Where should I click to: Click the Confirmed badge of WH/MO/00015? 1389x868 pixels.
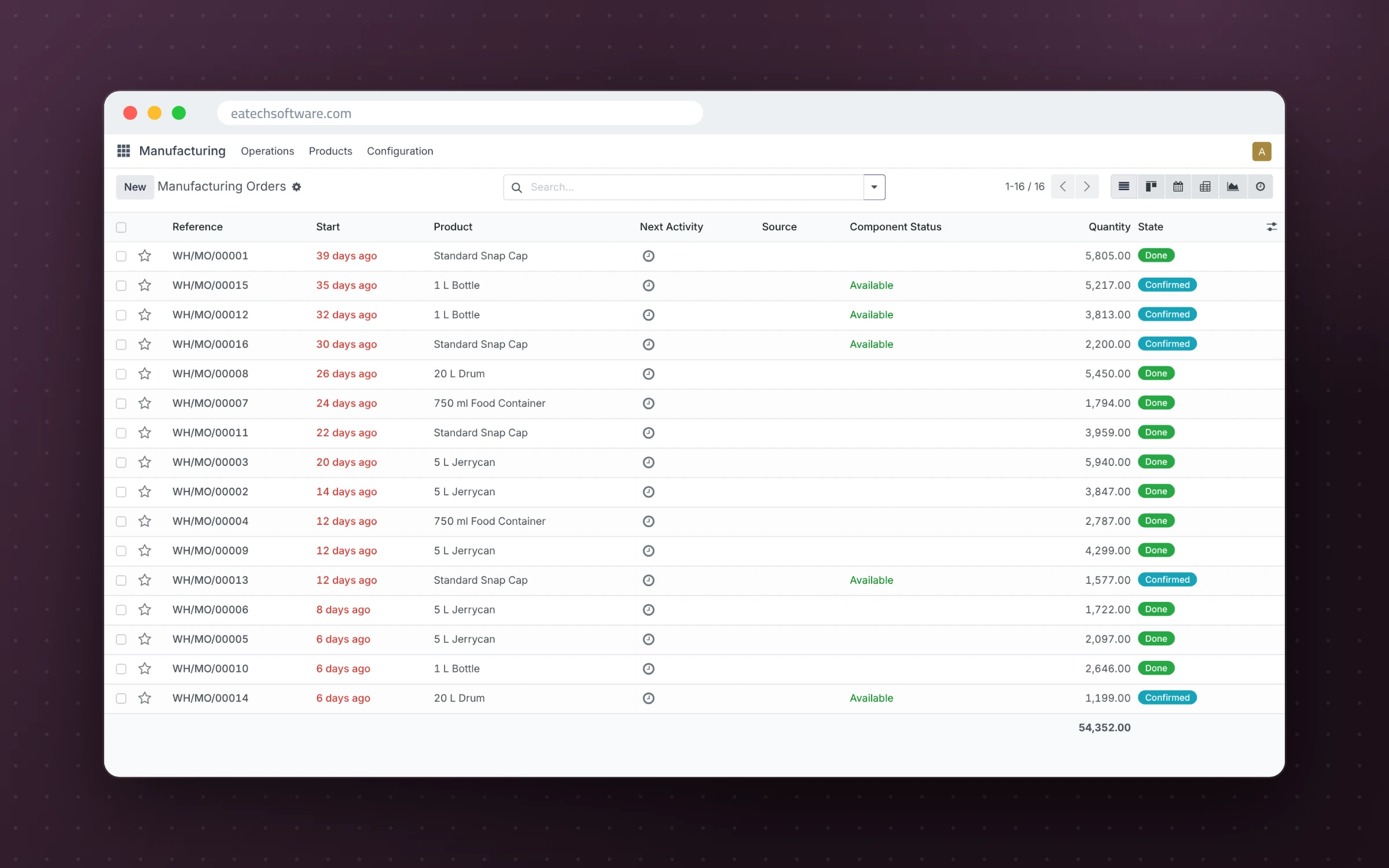pos(1167,285)
